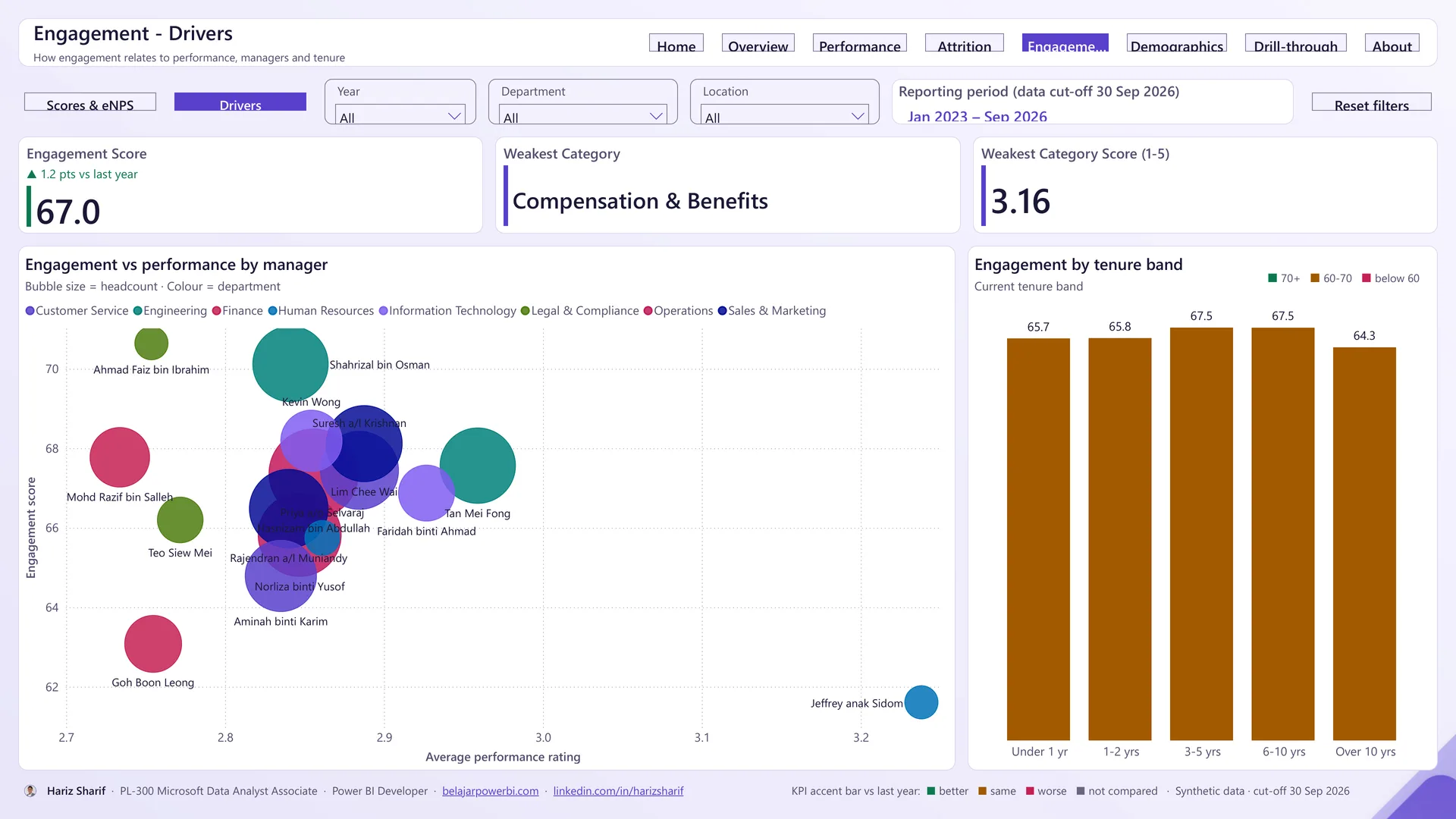1456x819 pixels.
Task: Expand the Department filter dropdown
Action: pyautogui.click(x=583, y=115)
